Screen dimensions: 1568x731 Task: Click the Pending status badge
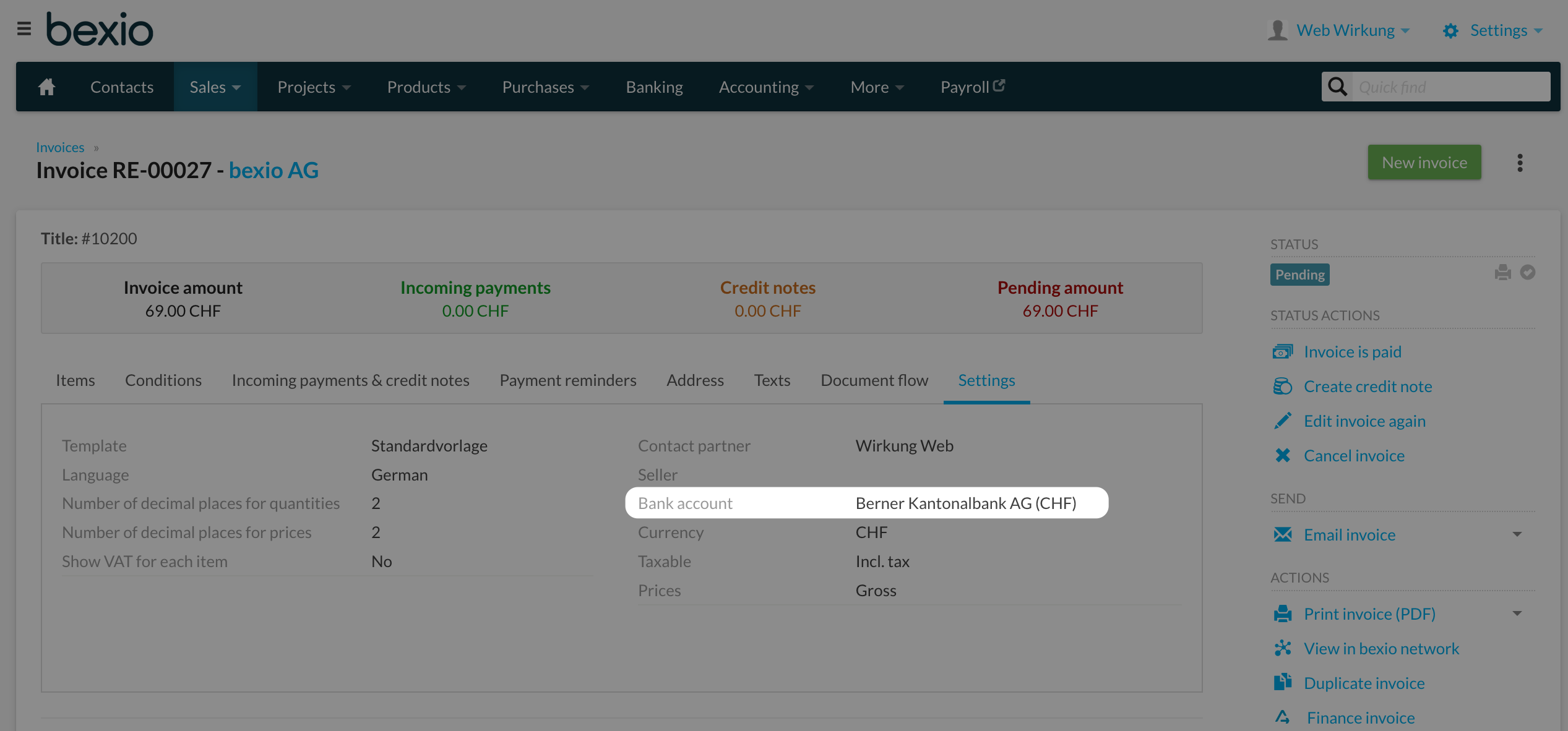[x=1300, y=273]
